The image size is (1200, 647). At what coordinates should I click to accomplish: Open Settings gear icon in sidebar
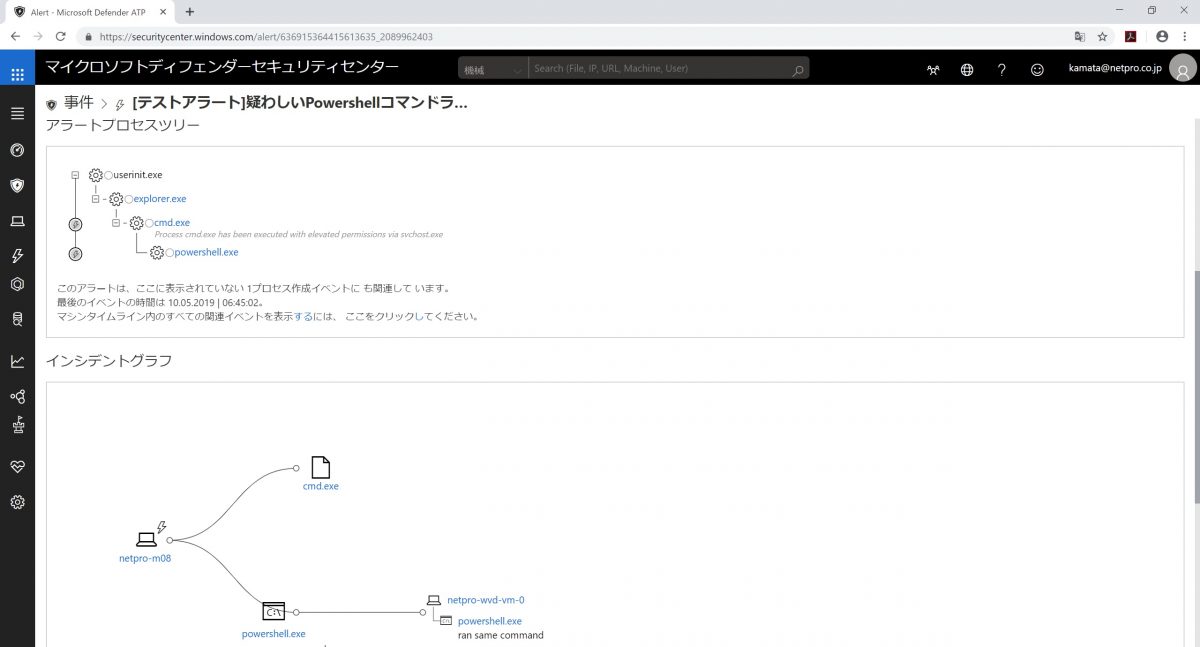(17, 502)
